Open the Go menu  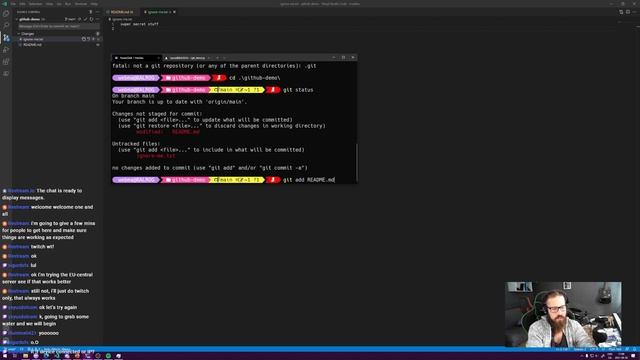pyautogui.click(x=59, y=4)
